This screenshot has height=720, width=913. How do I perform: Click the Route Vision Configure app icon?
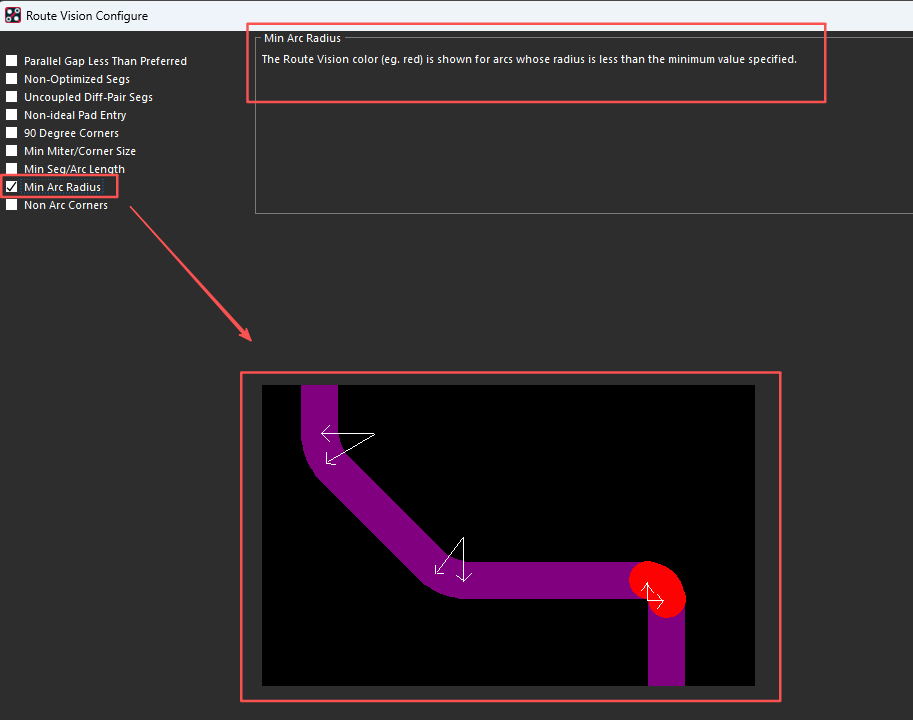click(13, 15)
